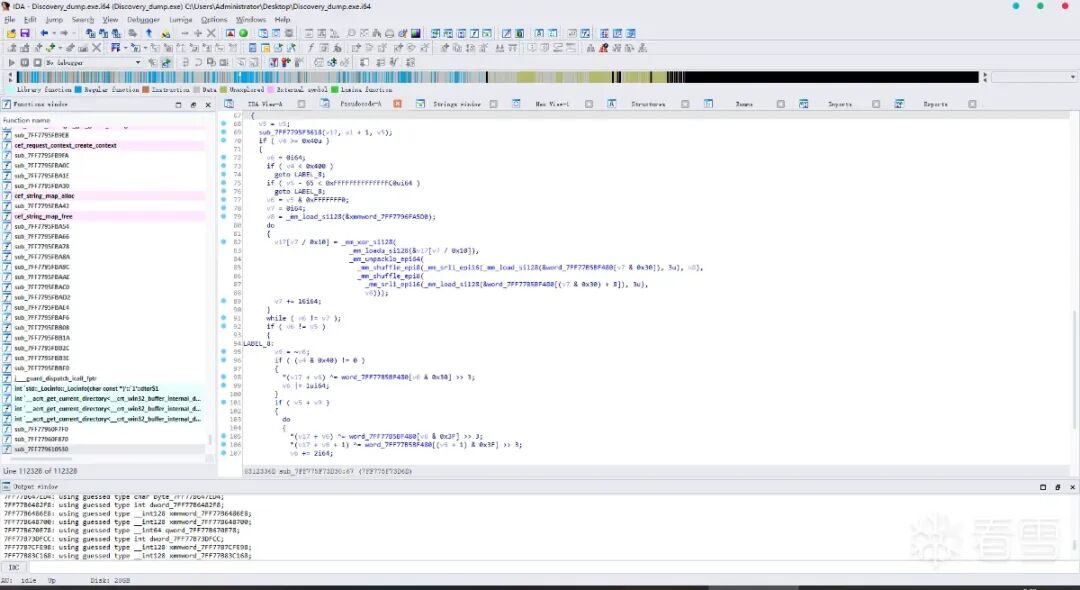This screenshot has height=590, width=1080.
Task: Start debugger process with the play icon
Action: pos(11,63)
